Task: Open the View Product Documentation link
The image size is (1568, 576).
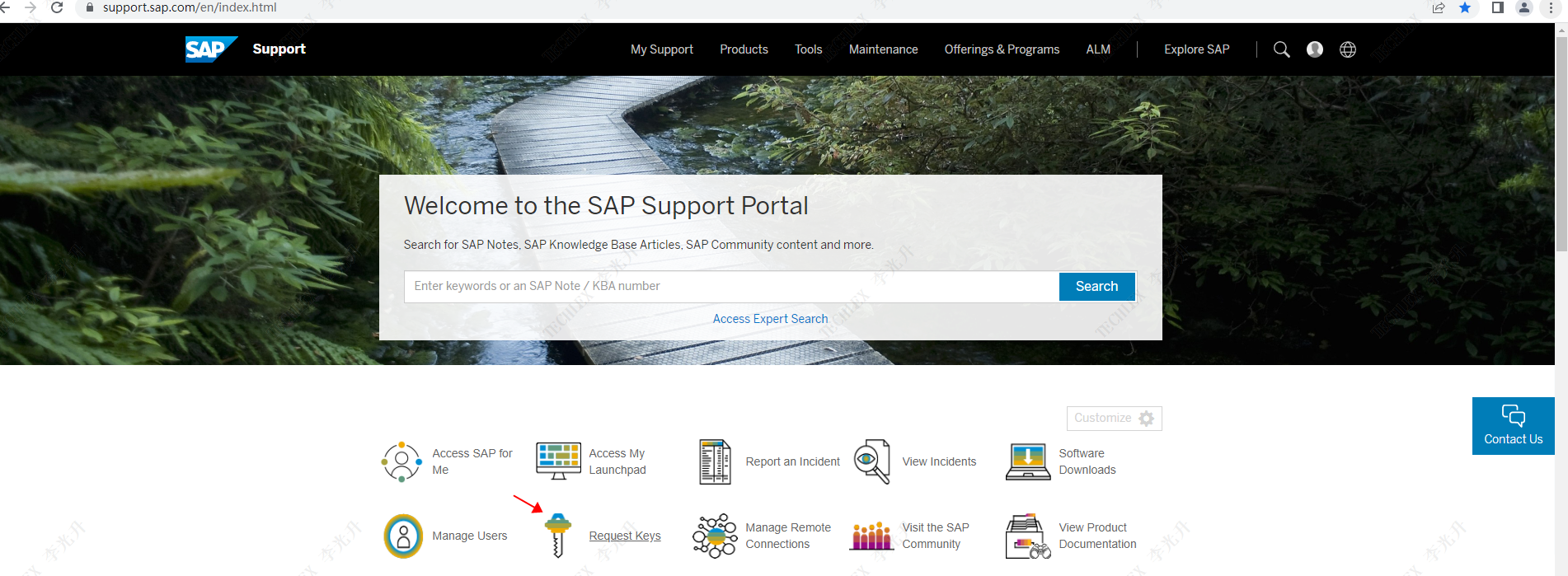Action: point(1097,536)
